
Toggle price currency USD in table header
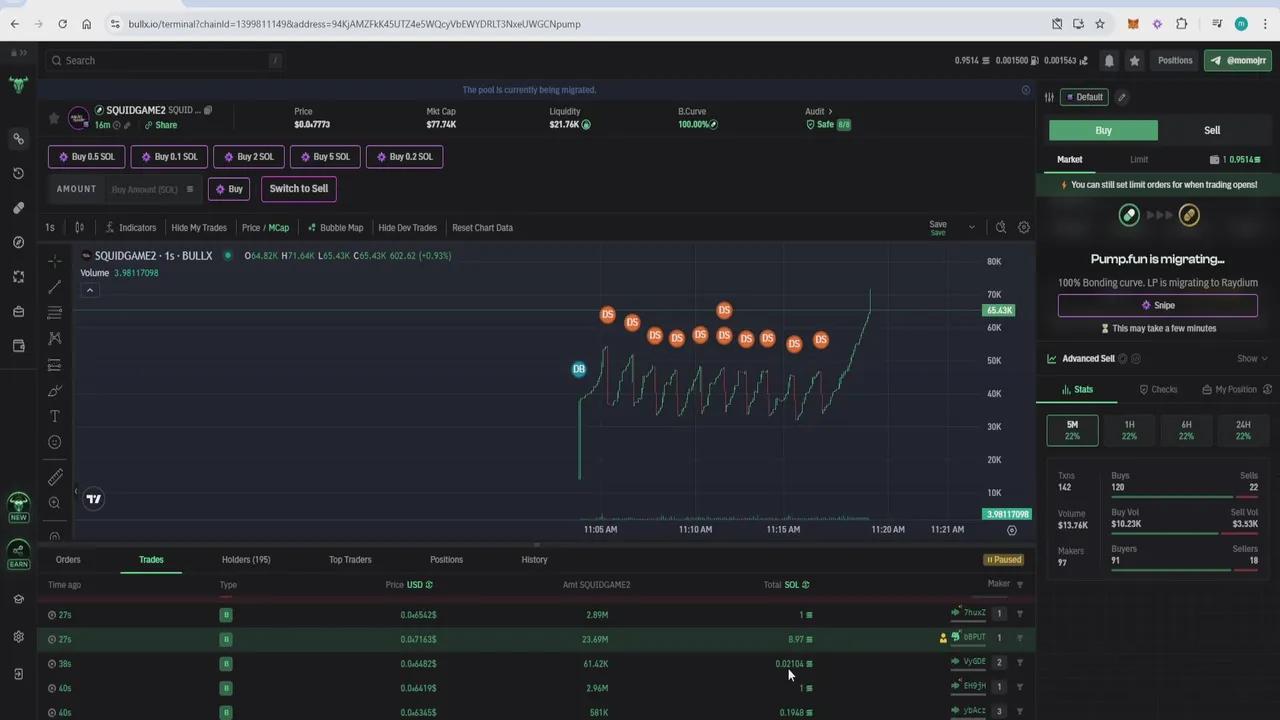(x=419, y=585)
